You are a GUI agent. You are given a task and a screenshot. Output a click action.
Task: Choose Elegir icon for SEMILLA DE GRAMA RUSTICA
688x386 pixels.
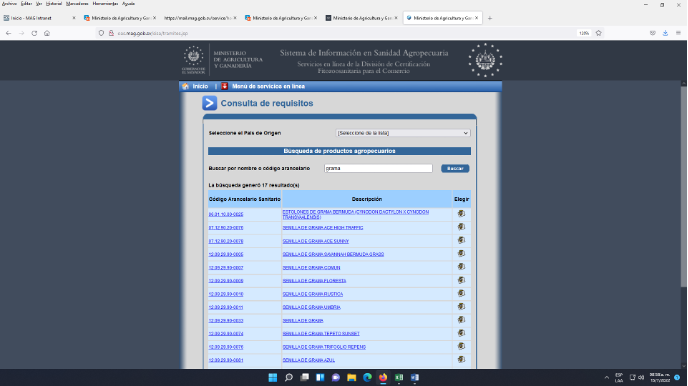(461, 293)
